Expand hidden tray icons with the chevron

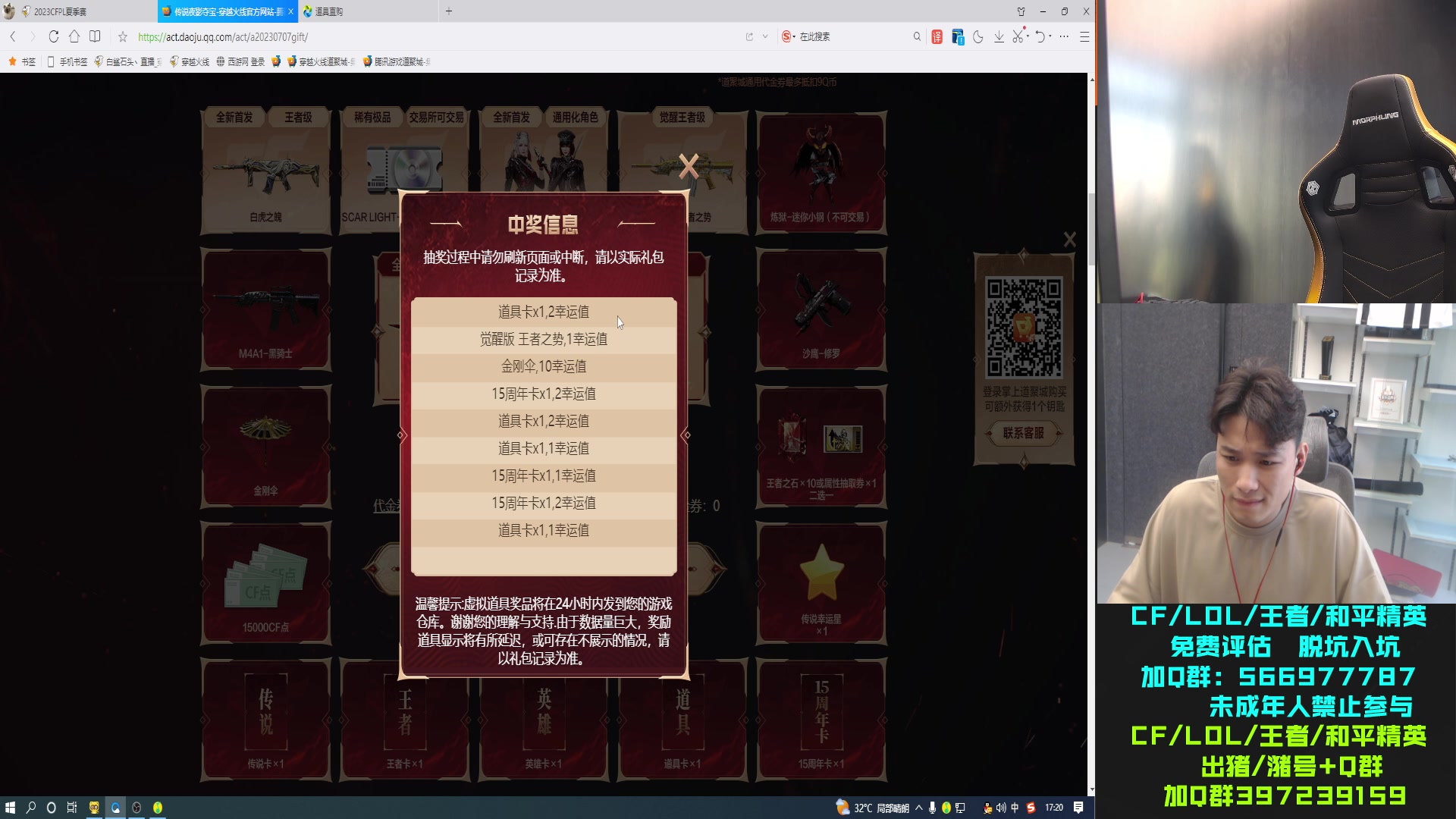click(x=918, y=808)
